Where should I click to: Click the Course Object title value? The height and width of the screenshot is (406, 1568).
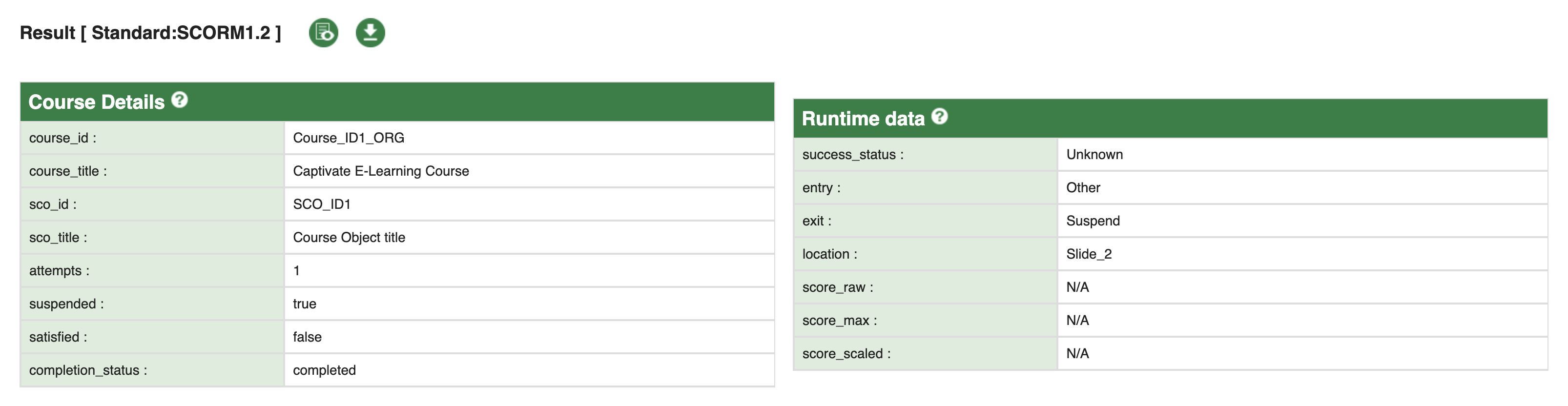[x=349, y=237]
